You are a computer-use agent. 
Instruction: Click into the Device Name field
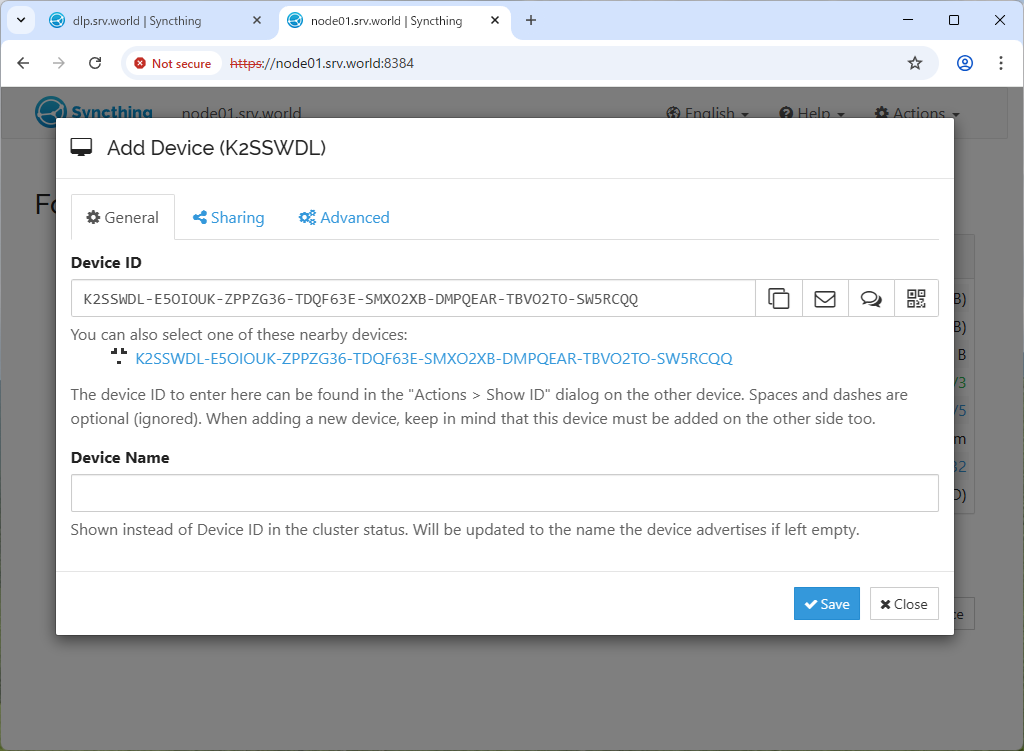point(504,493)
